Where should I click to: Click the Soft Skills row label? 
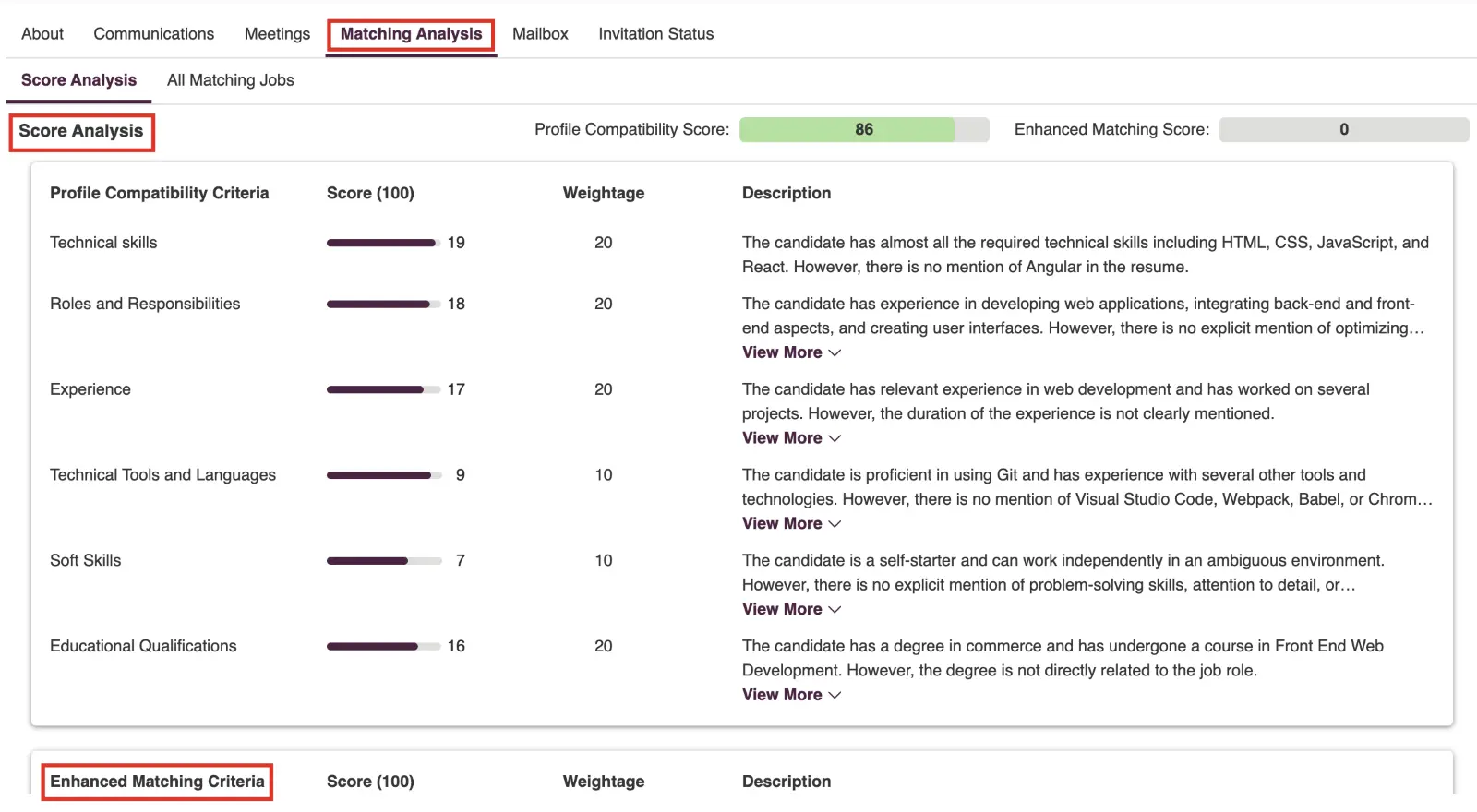point(86,560)
